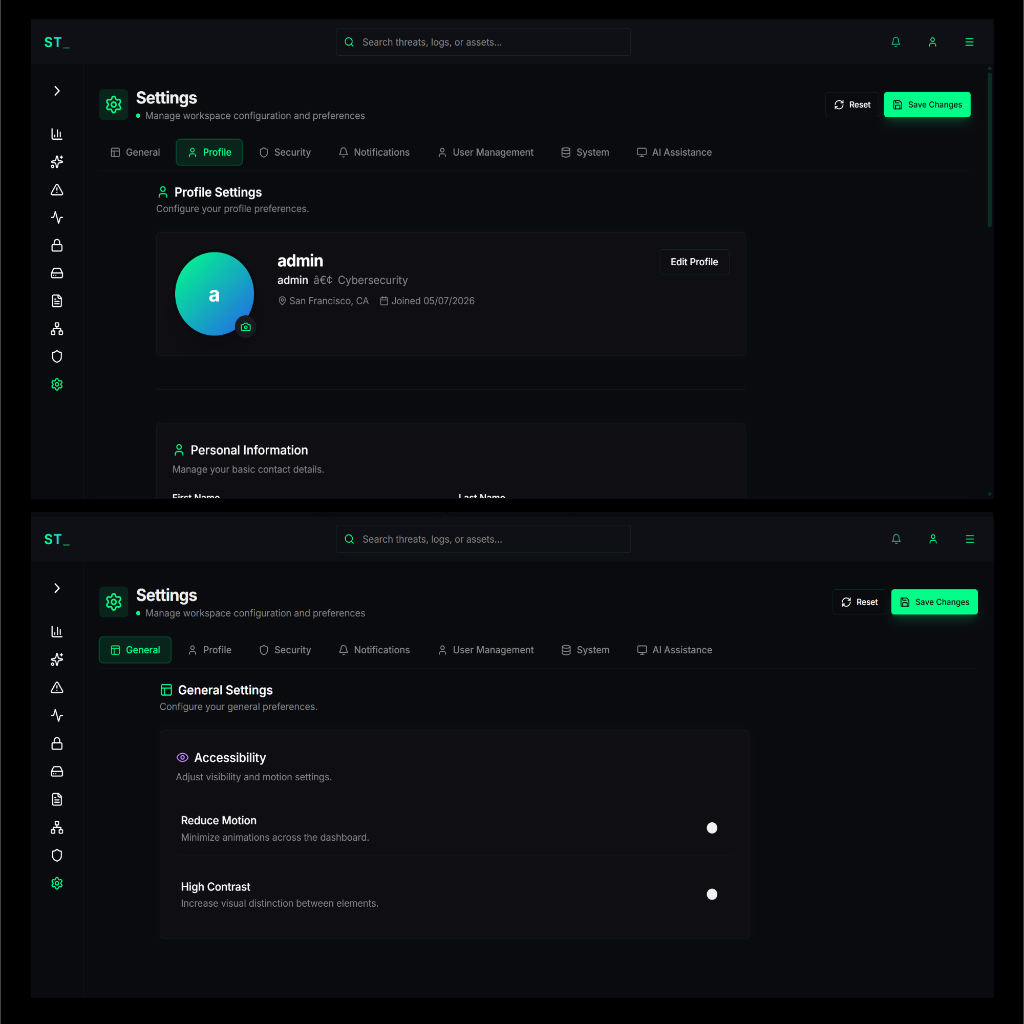The width and height of the screenshot is (1024, 1024).
Task: Switch to AI Assistance tab in the General view
Action: pos(674,650)
